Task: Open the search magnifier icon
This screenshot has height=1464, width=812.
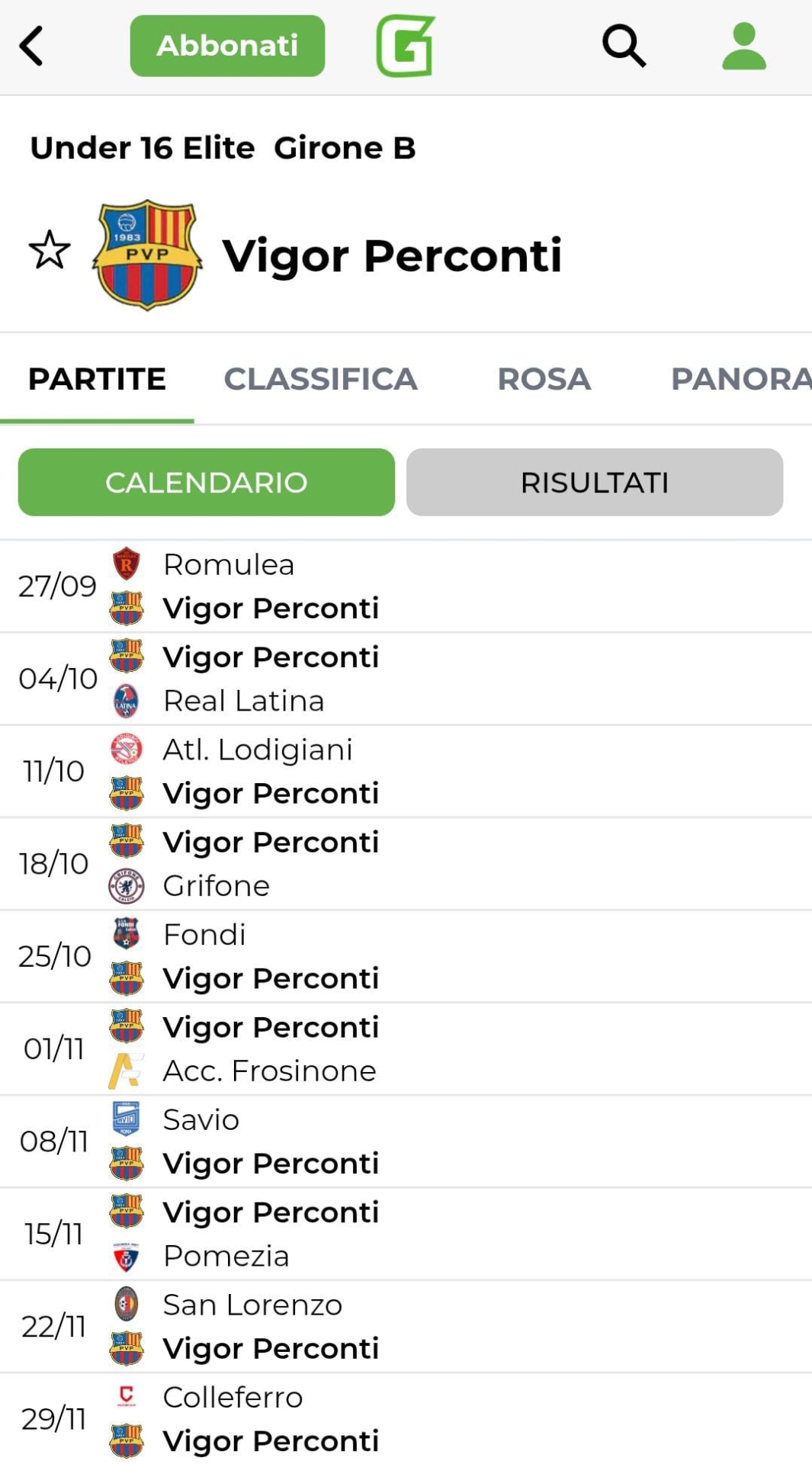Action: (x=624, y=46)
